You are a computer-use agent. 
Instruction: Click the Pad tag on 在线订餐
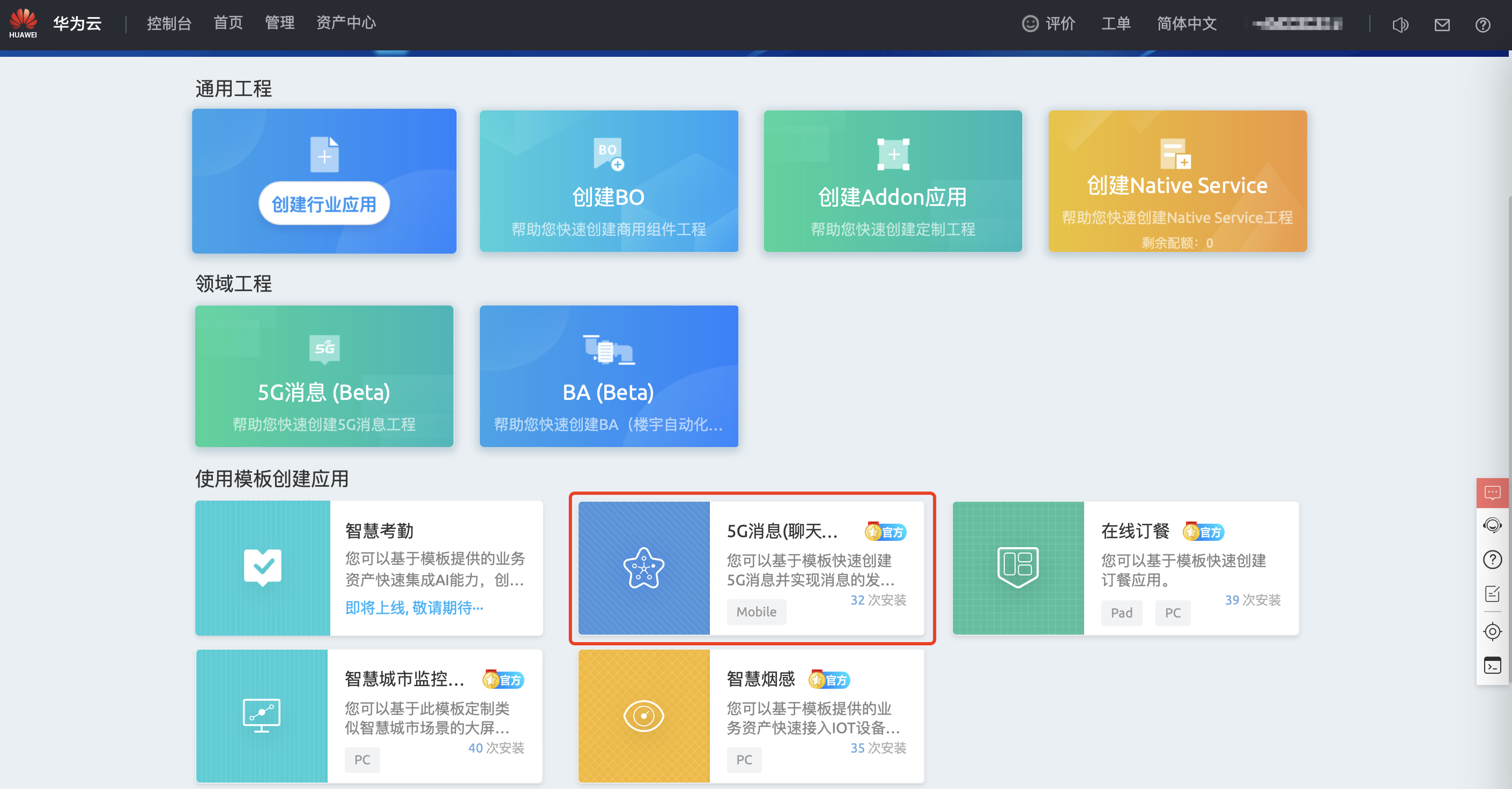(1122, 613)
